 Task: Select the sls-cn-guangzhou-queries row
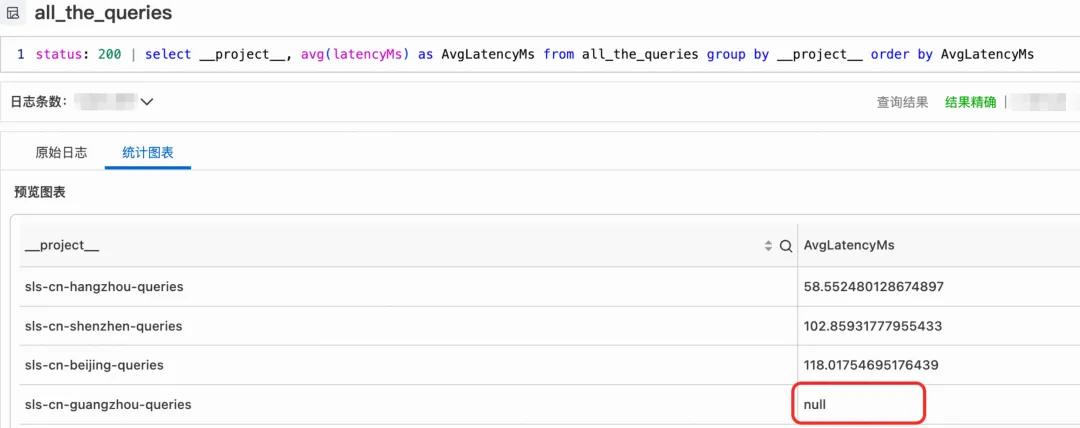[108, 405]
